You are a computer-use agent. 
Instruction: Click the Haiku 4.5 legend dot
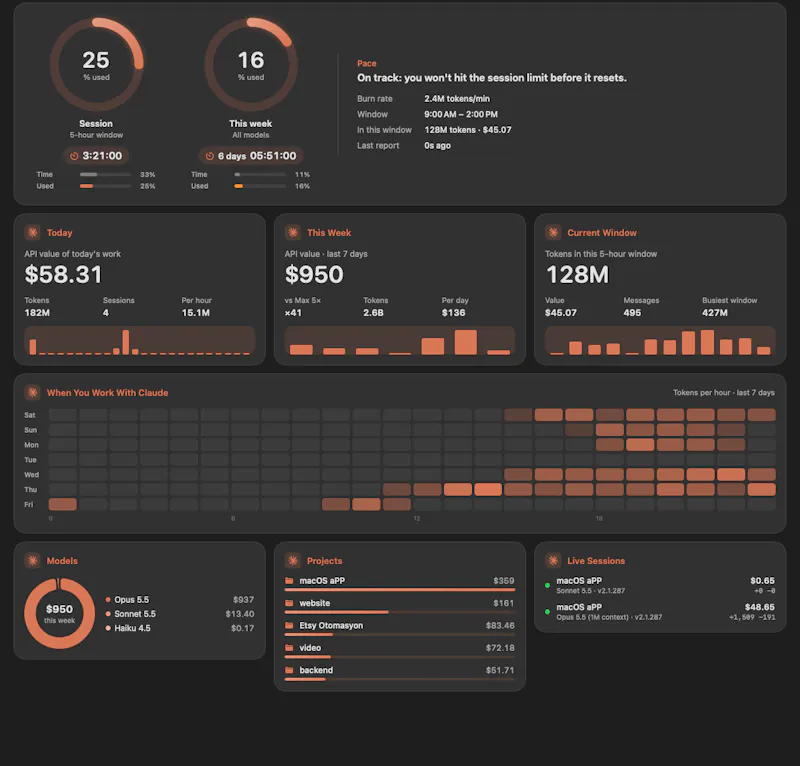point(108,628)
